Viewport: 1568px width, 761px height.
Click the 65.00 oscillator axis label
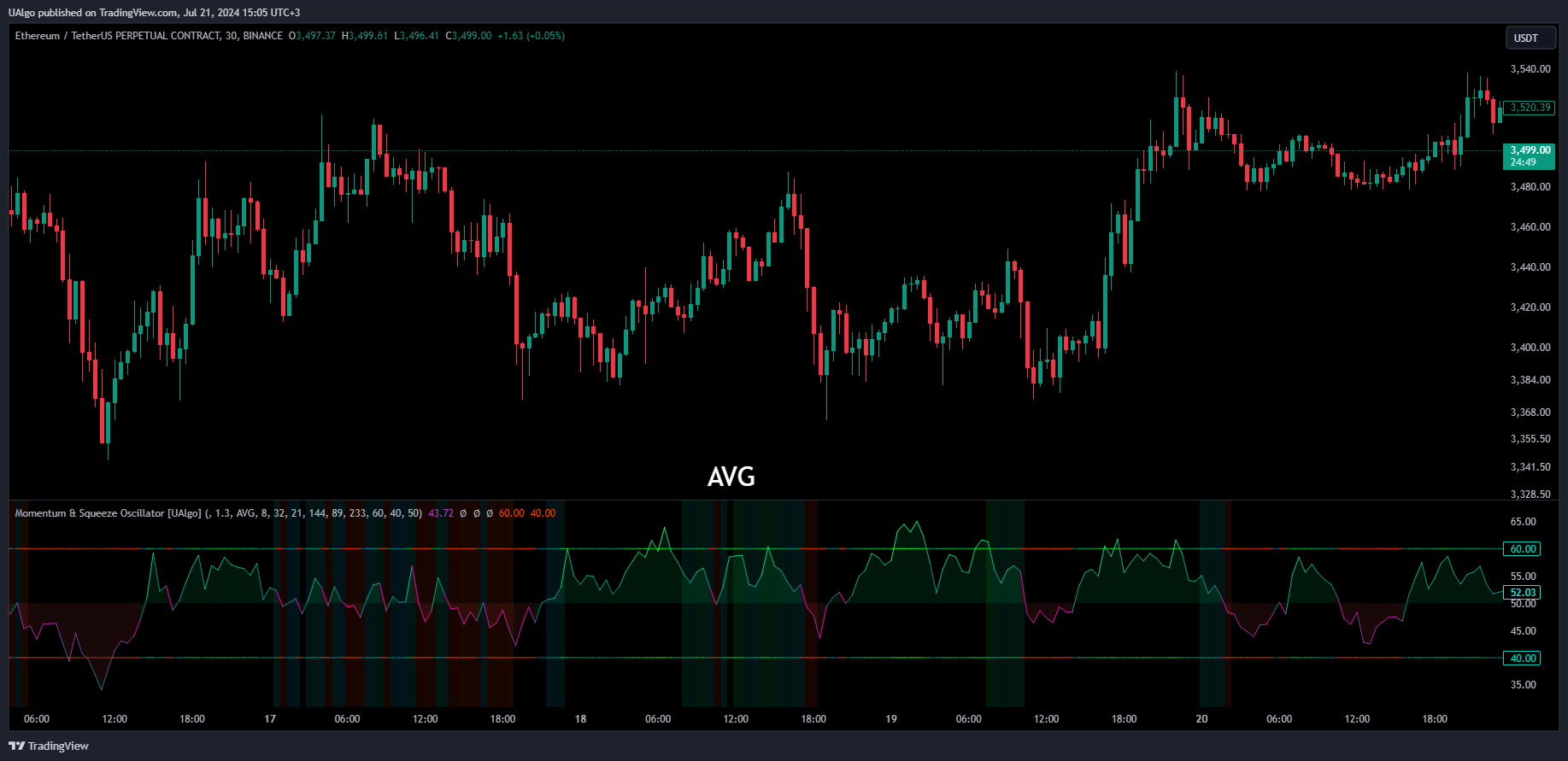[1523, 522]
